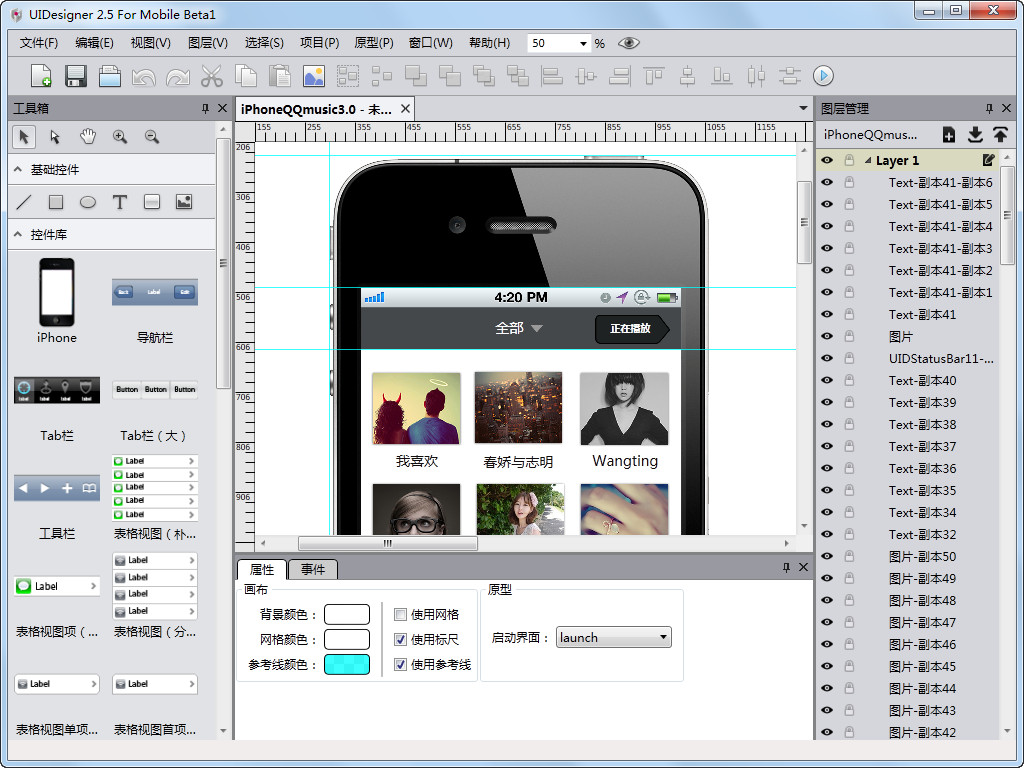Click the add new layer icon

tap(949, 135)
